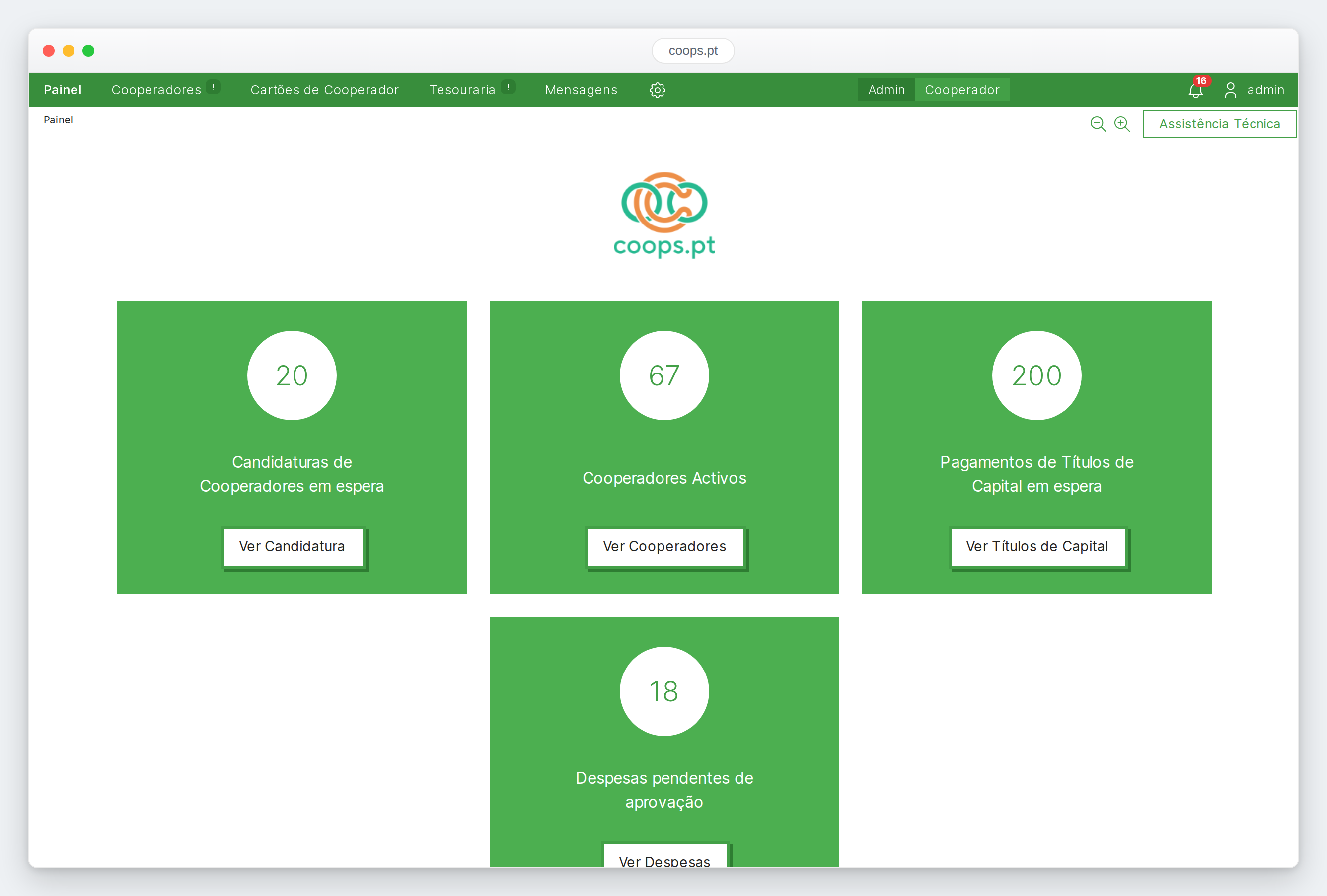Switch to Admin mode
This screenshot has height=896, width=1327.
[x=886, y=90]
